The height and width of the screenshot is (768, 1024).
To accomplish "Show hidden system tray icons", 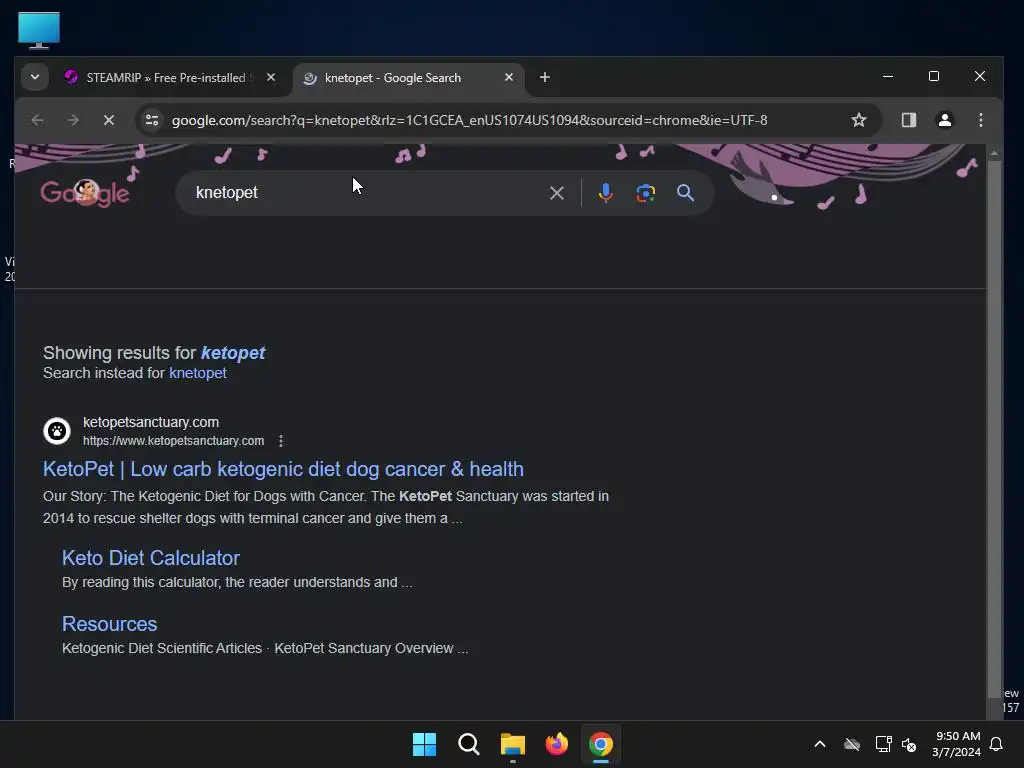I will pos(820,744).
